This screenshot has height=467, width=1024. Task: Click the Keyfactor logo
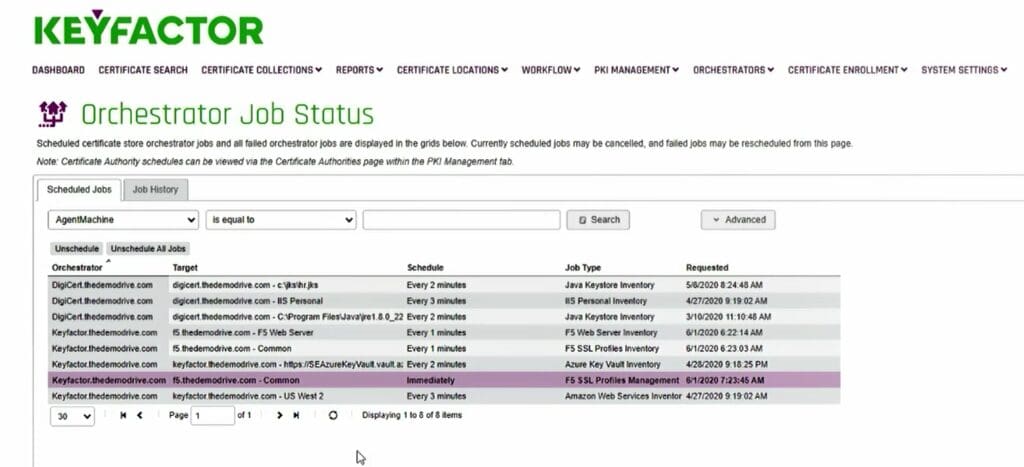148,27
